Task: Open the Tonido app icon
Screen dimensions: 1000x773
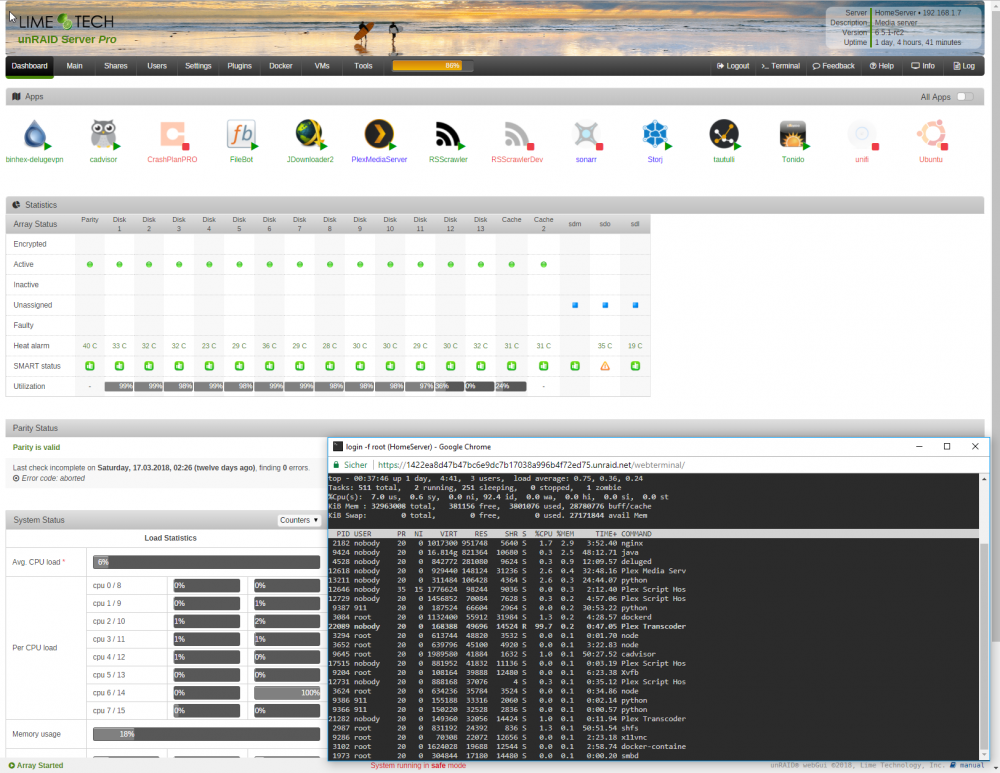Action: click(x=793, y=135)
